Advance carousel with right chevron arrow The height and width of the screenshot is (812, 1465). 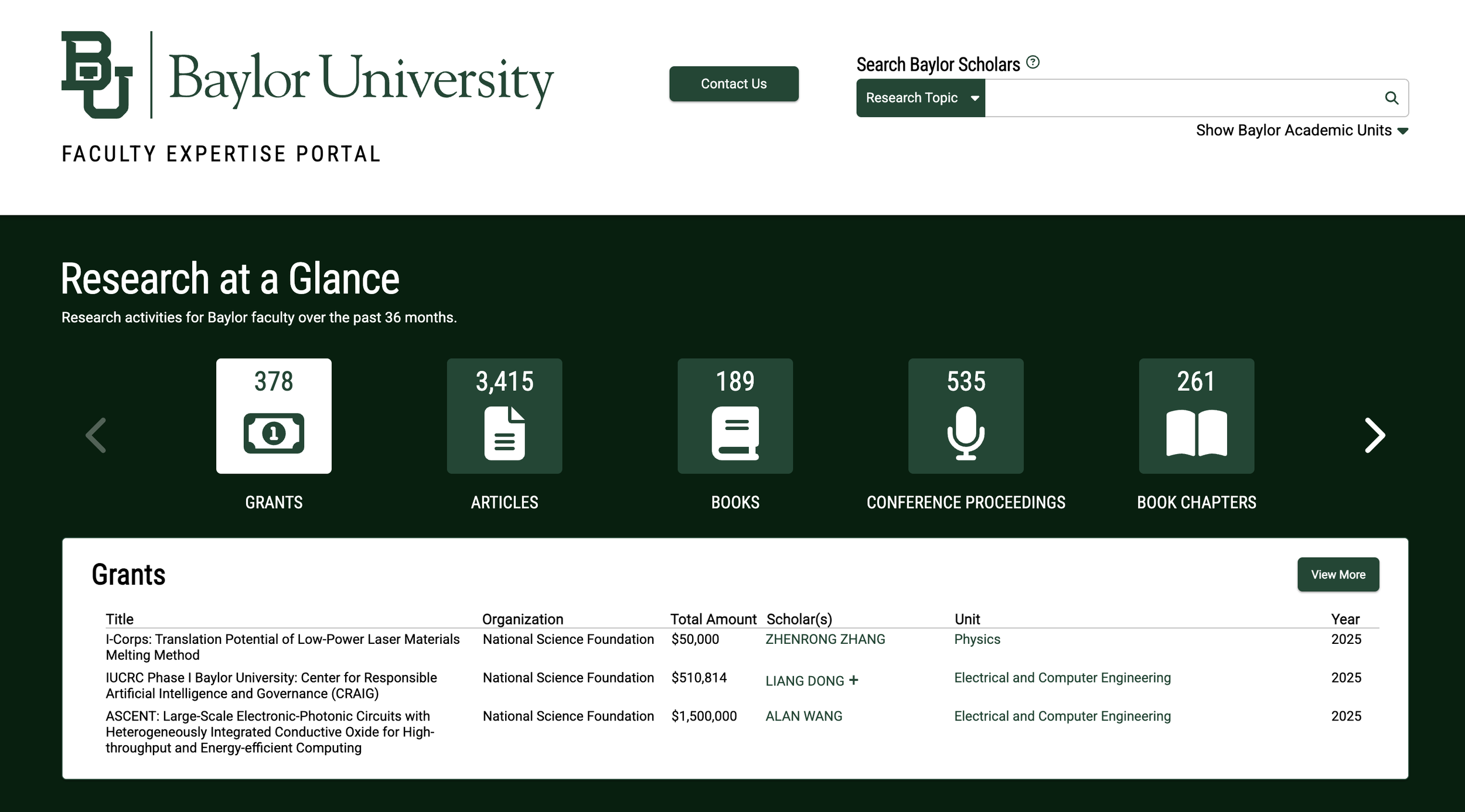pos(1374,435)
